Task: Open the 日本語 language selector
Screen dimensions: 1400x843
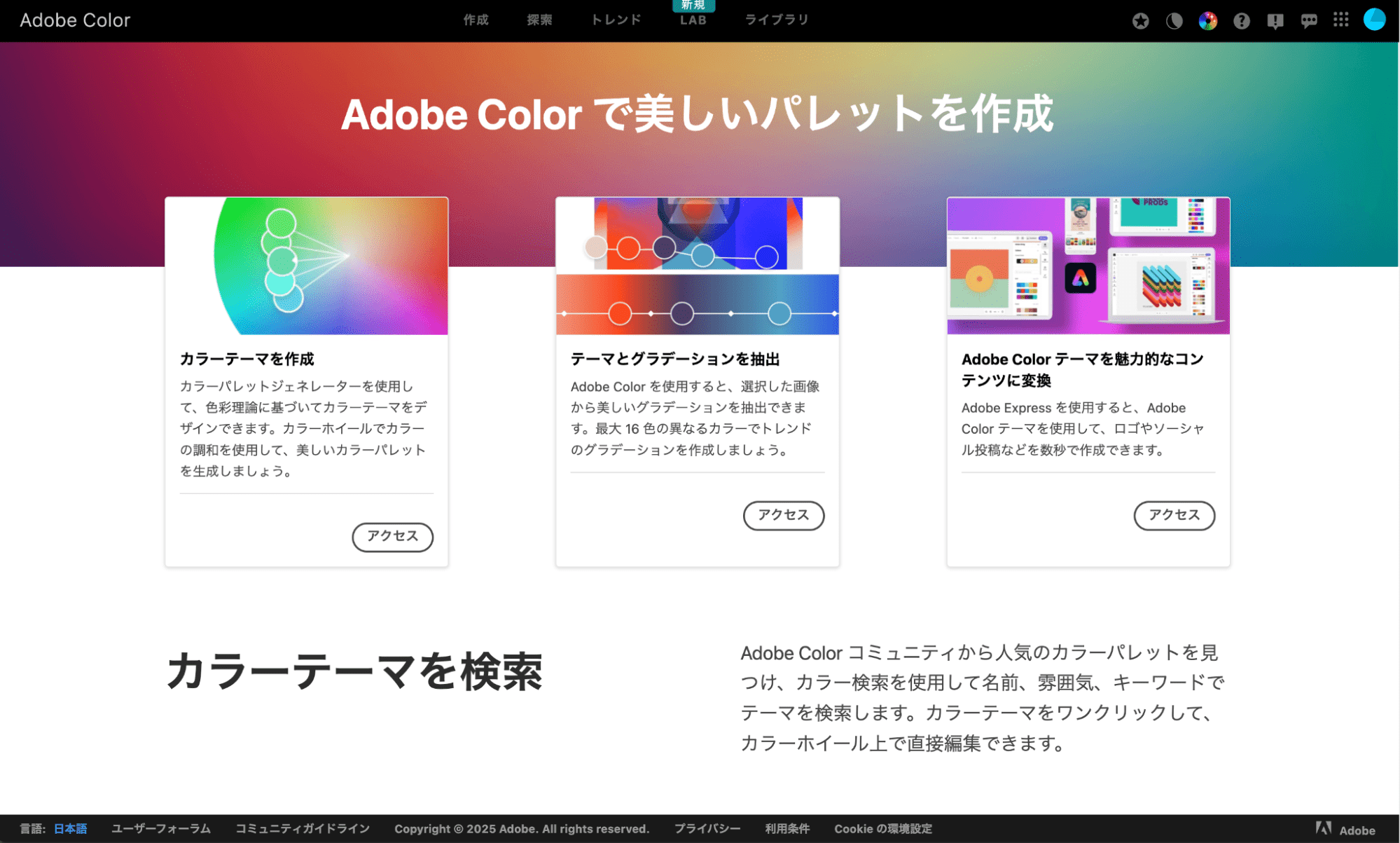Action: (x=70, y=828)
